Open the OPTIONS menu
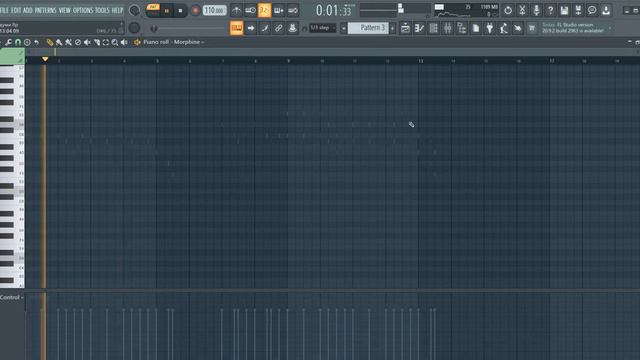The width and height of the screenshot is (640, 360). point(83,10)
